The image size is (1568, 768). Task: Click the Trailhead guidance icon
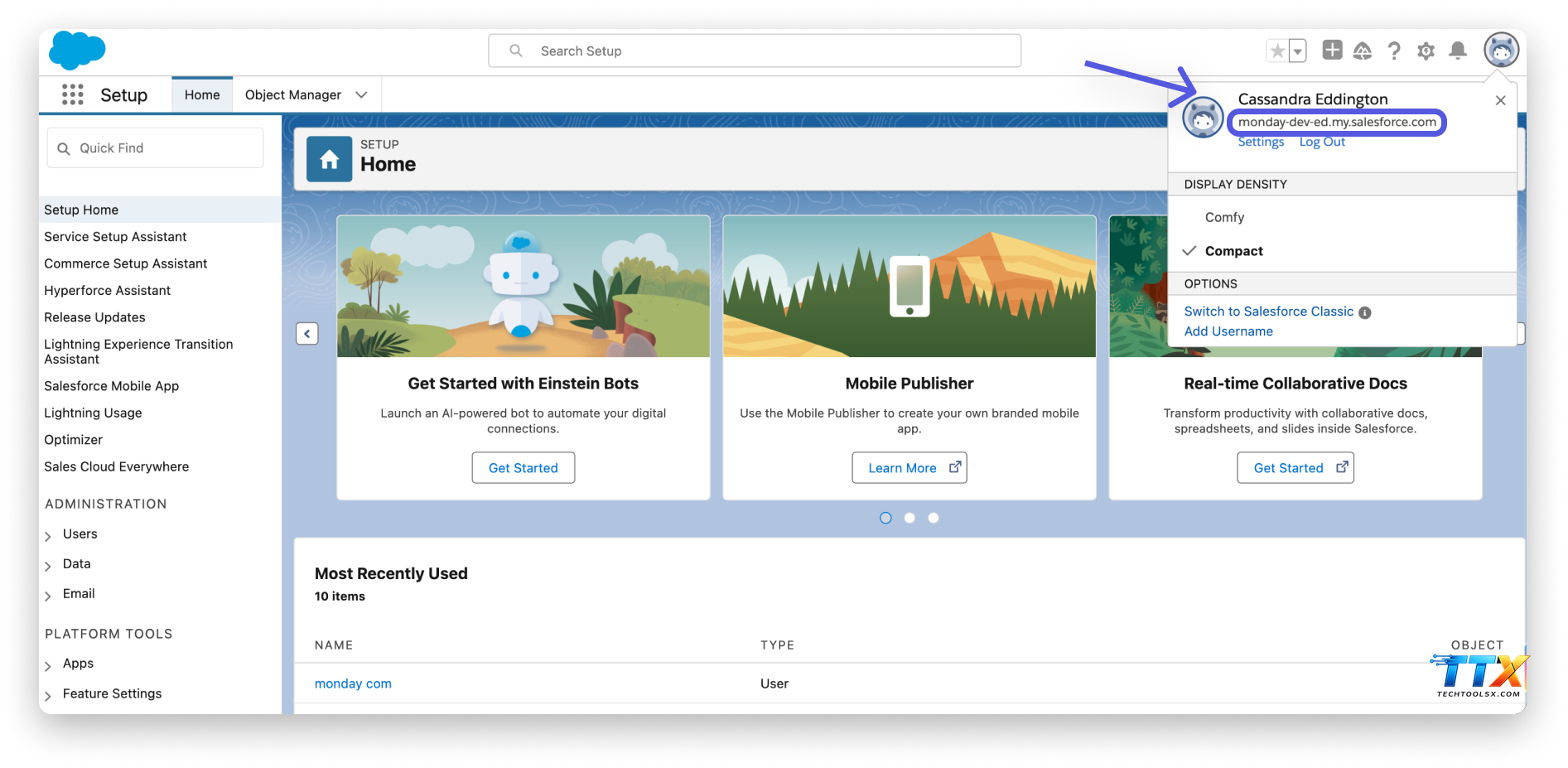click(x=1363, y=51)
